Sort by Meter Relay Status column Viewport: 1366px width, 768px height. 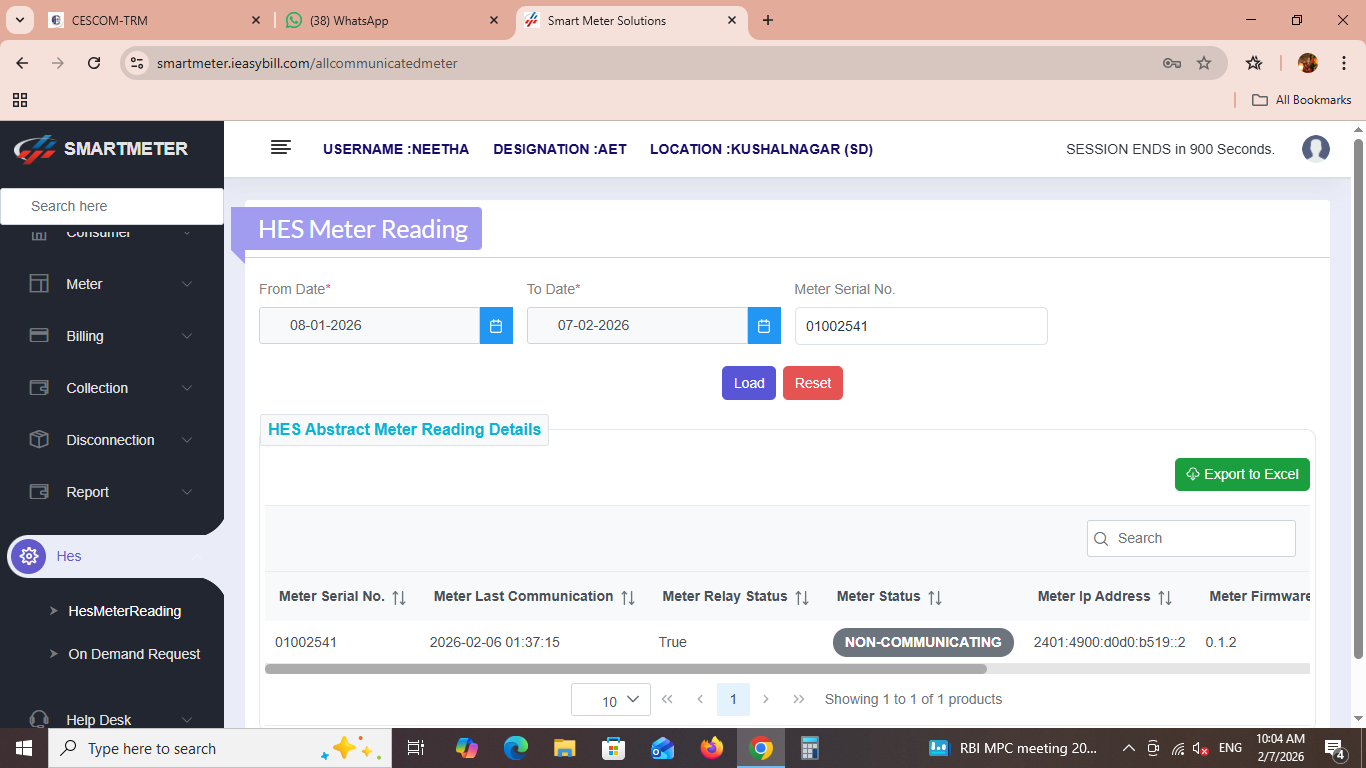[802, 598]
